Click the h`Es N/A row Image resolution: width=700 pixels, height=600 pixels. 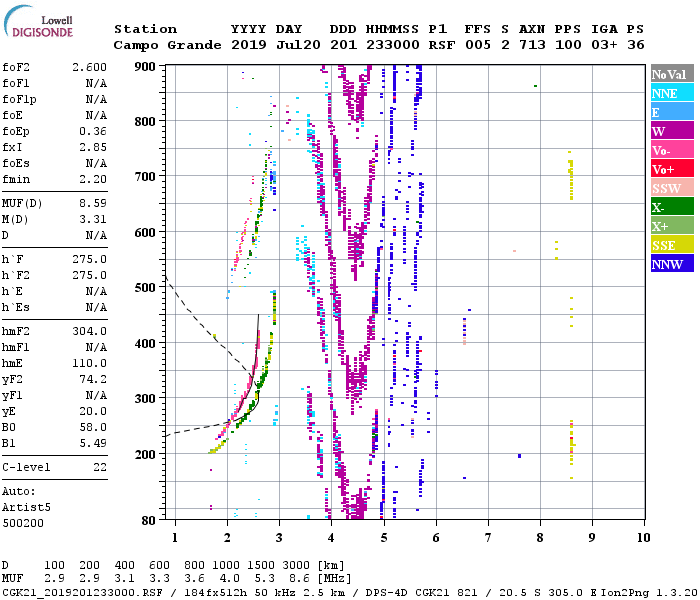tap(54, 308)
